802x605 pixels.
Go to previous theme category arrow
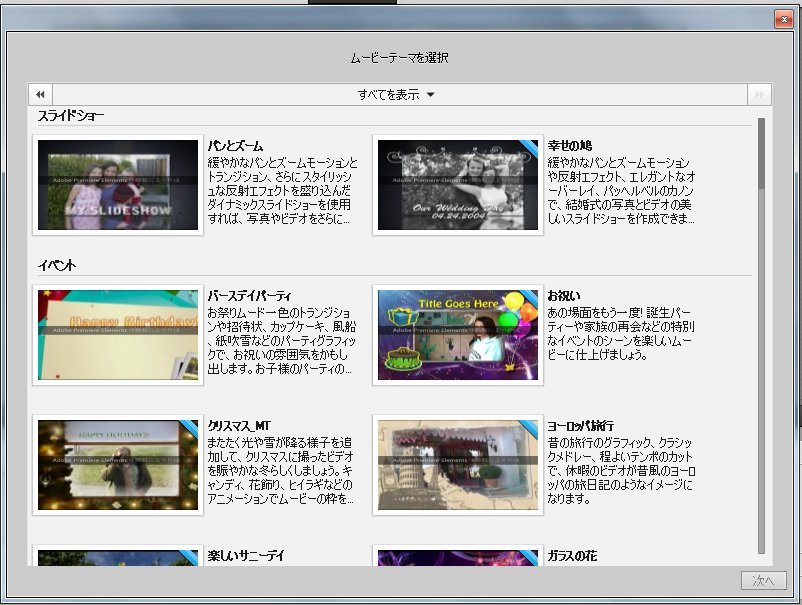40,95
